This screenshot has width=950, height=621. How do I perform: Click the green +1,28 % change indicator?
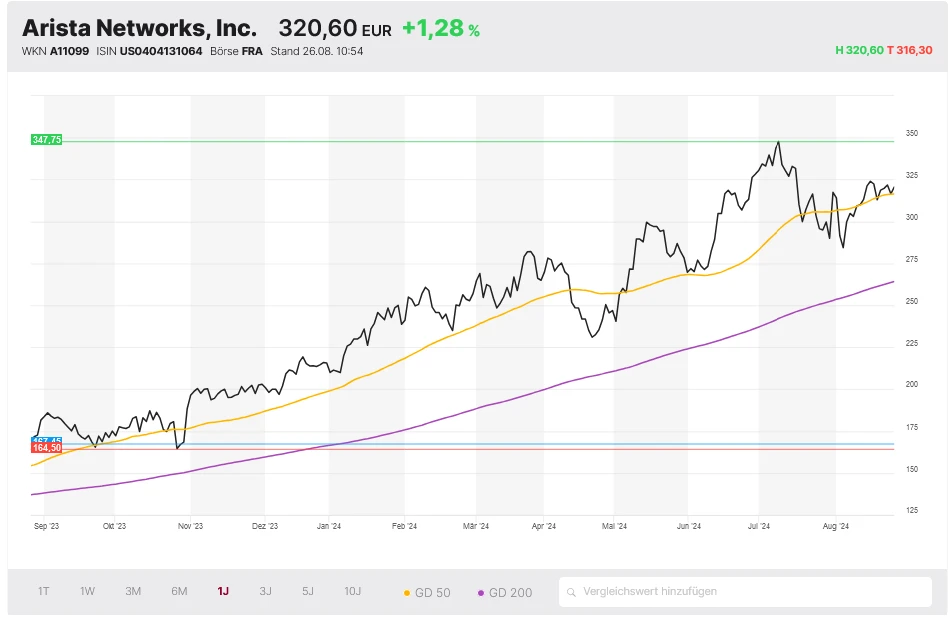(442, 28)
